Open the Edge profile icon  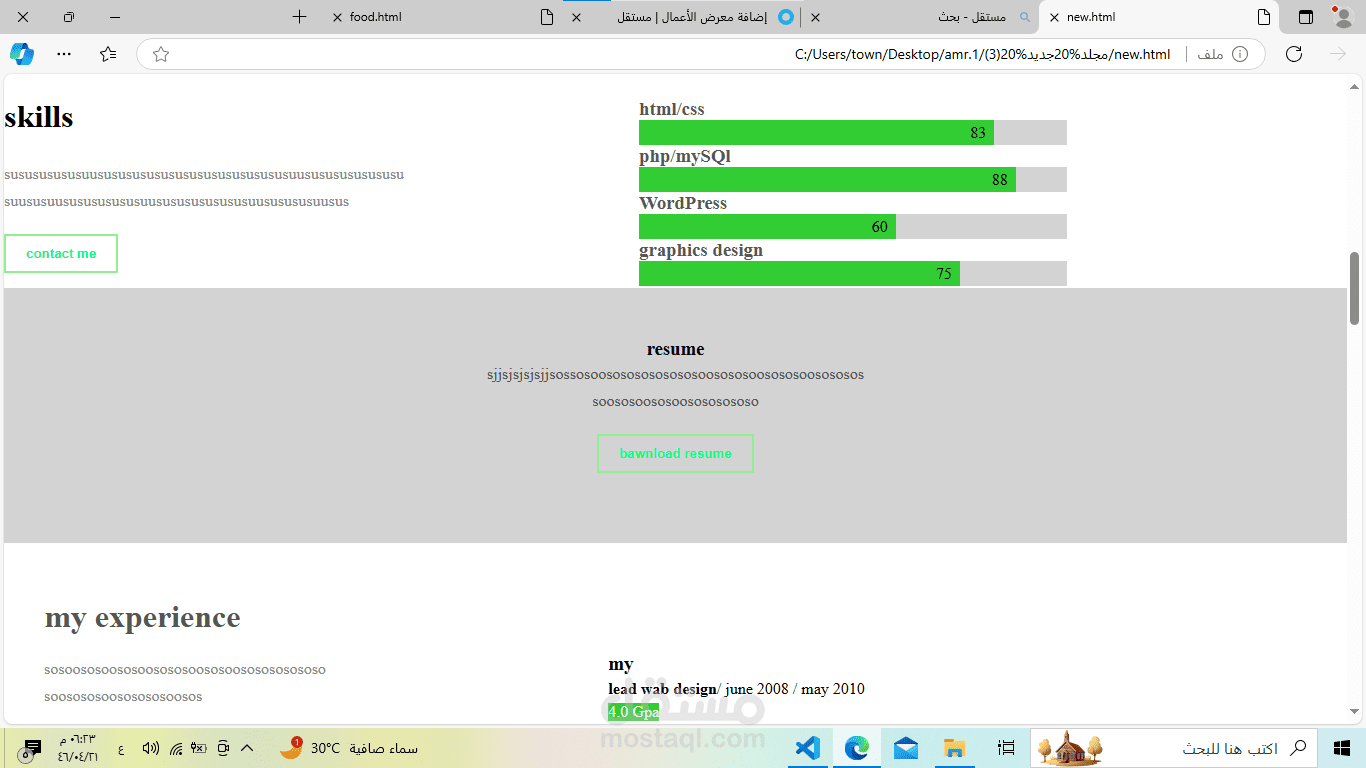point(1341,17)
